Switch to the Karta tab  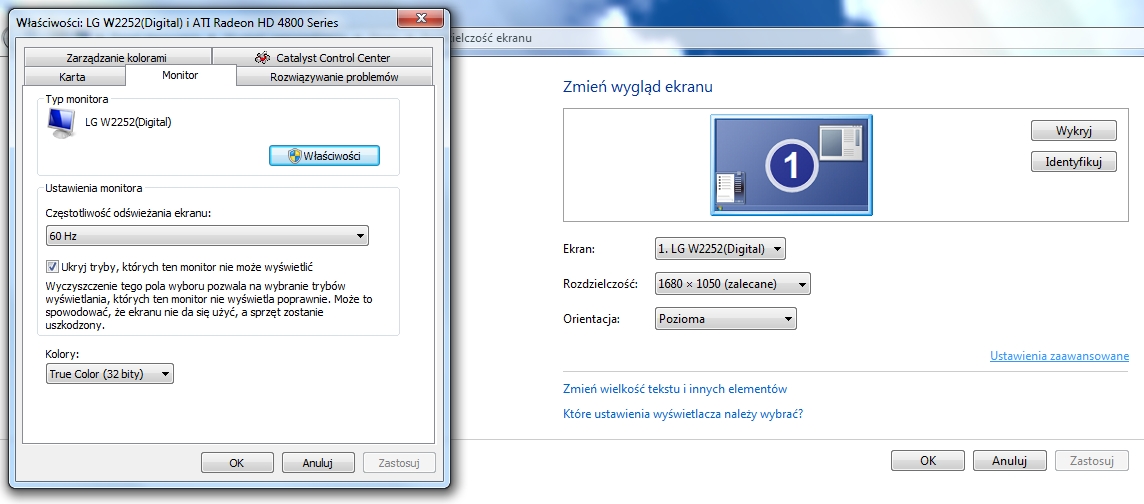[x=72, y=77]
